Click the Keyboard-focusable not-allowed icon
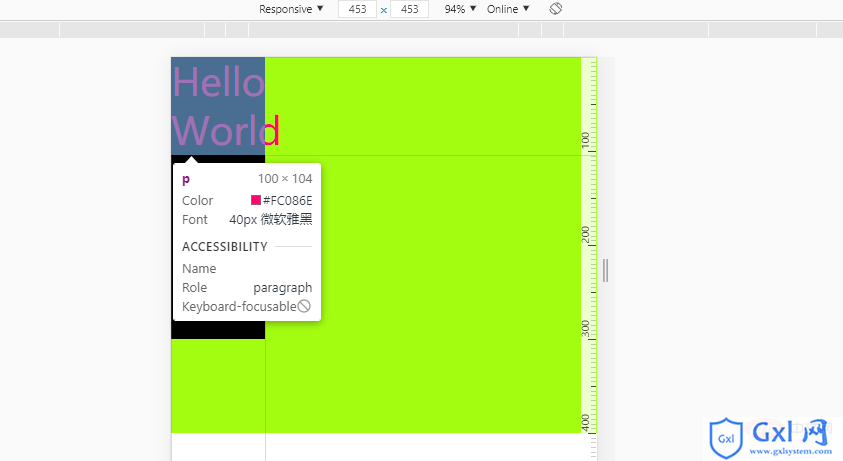The width and height of the screenshot is (843, 461). click(304, 306)
